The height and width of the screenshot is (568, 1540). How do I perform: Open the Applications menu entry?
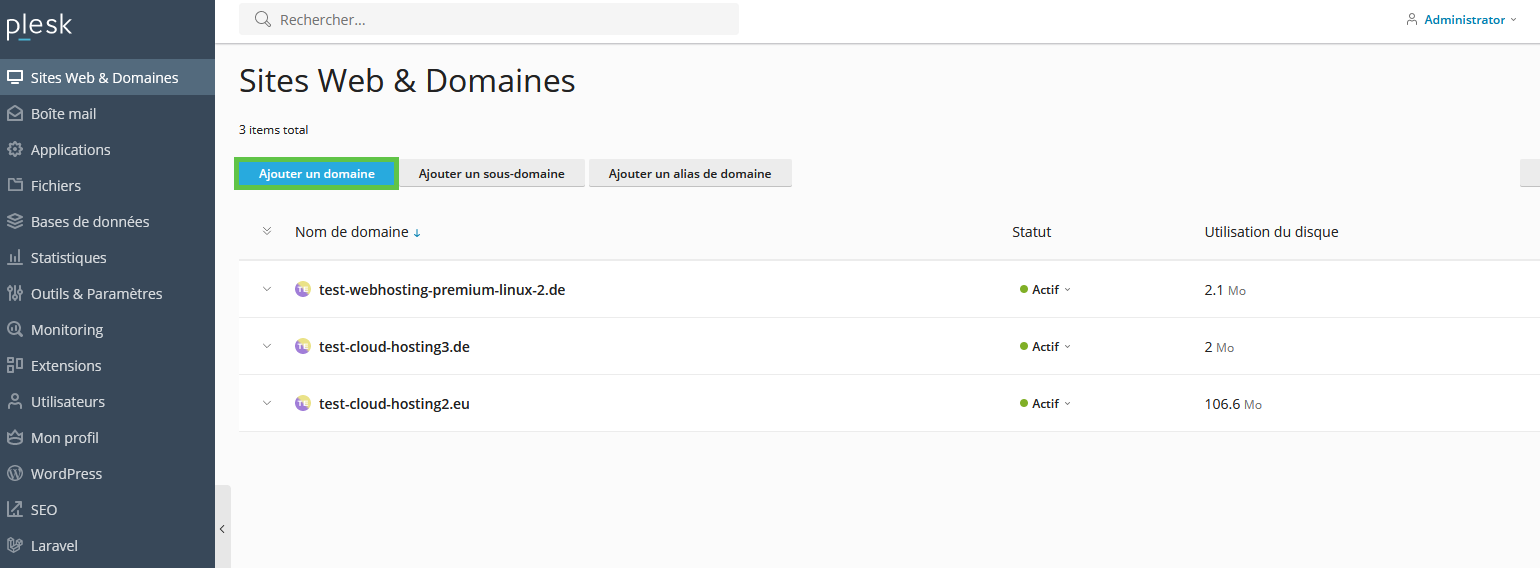point(107,149)
